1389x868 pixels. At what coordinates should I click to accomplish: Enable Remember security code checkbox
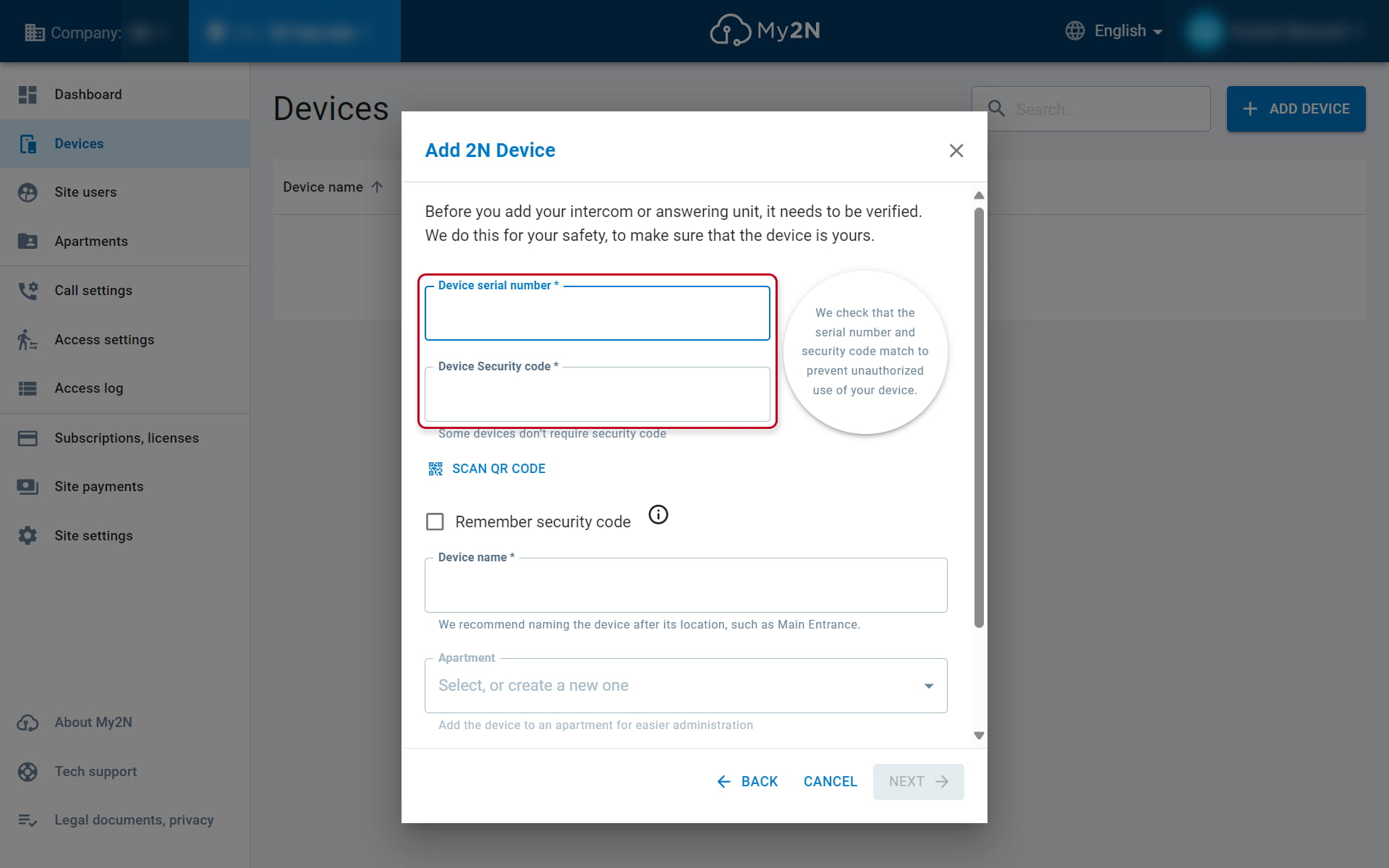[435, 522]
